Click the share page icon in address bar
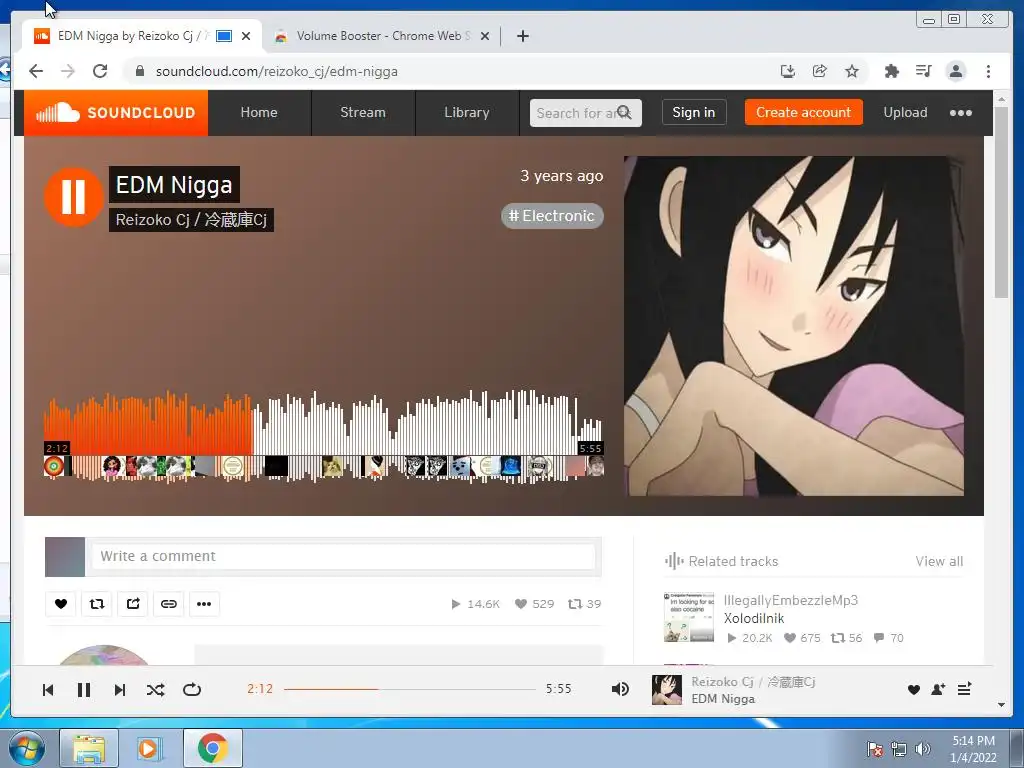 click(x=820, y=71)
